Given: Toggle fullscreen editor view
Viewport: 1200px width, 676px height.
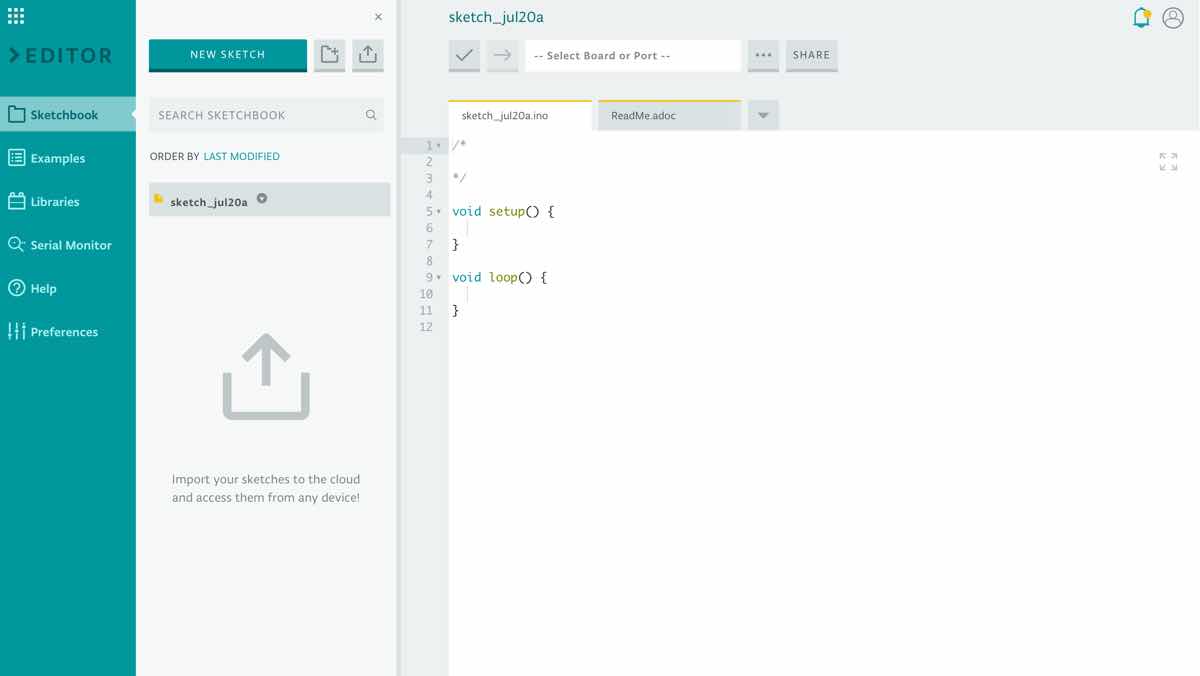Looking at the screenshot, I should pos(1168,161).
